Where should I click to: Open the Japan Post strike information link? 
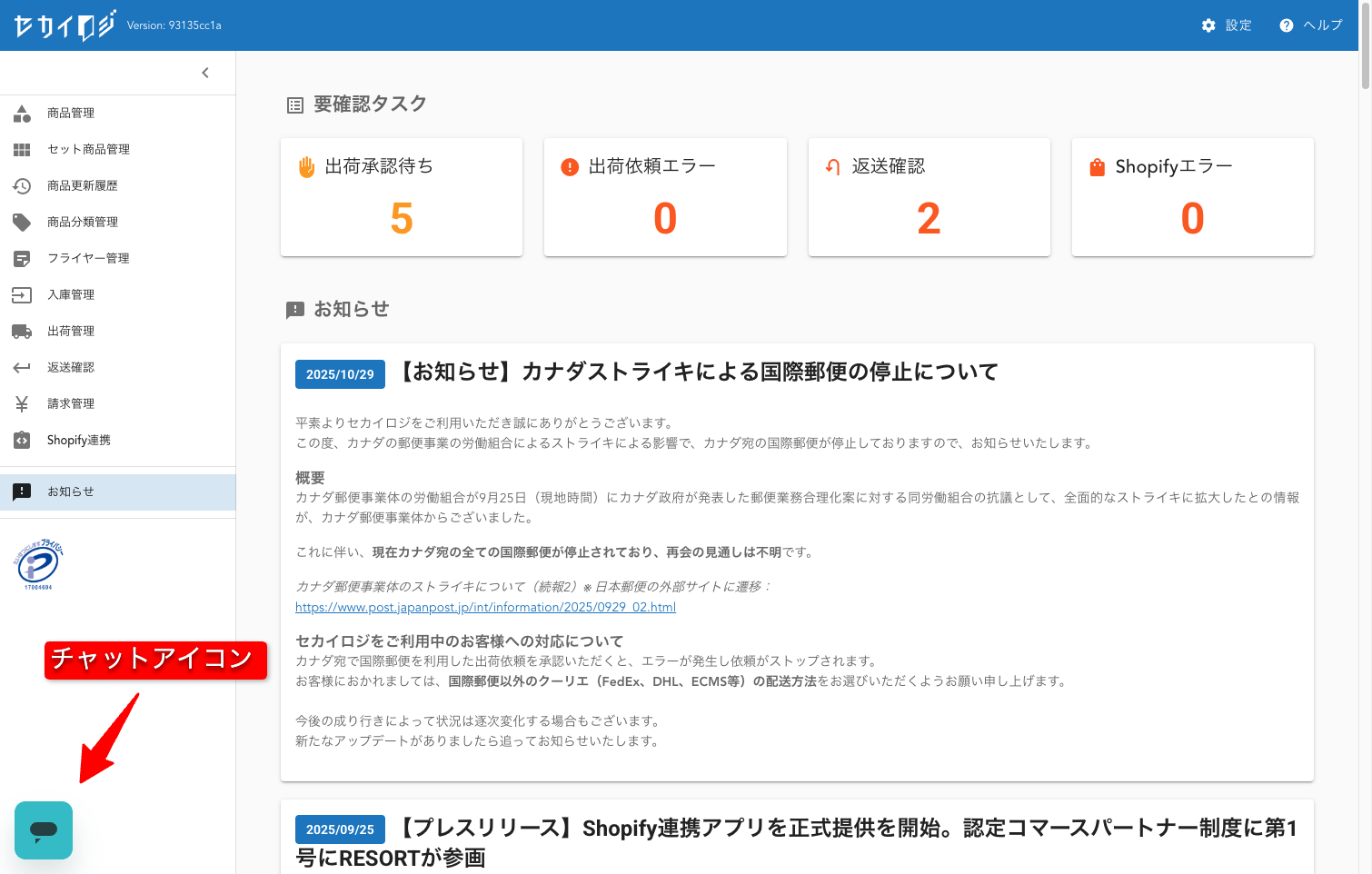[485, 607]
